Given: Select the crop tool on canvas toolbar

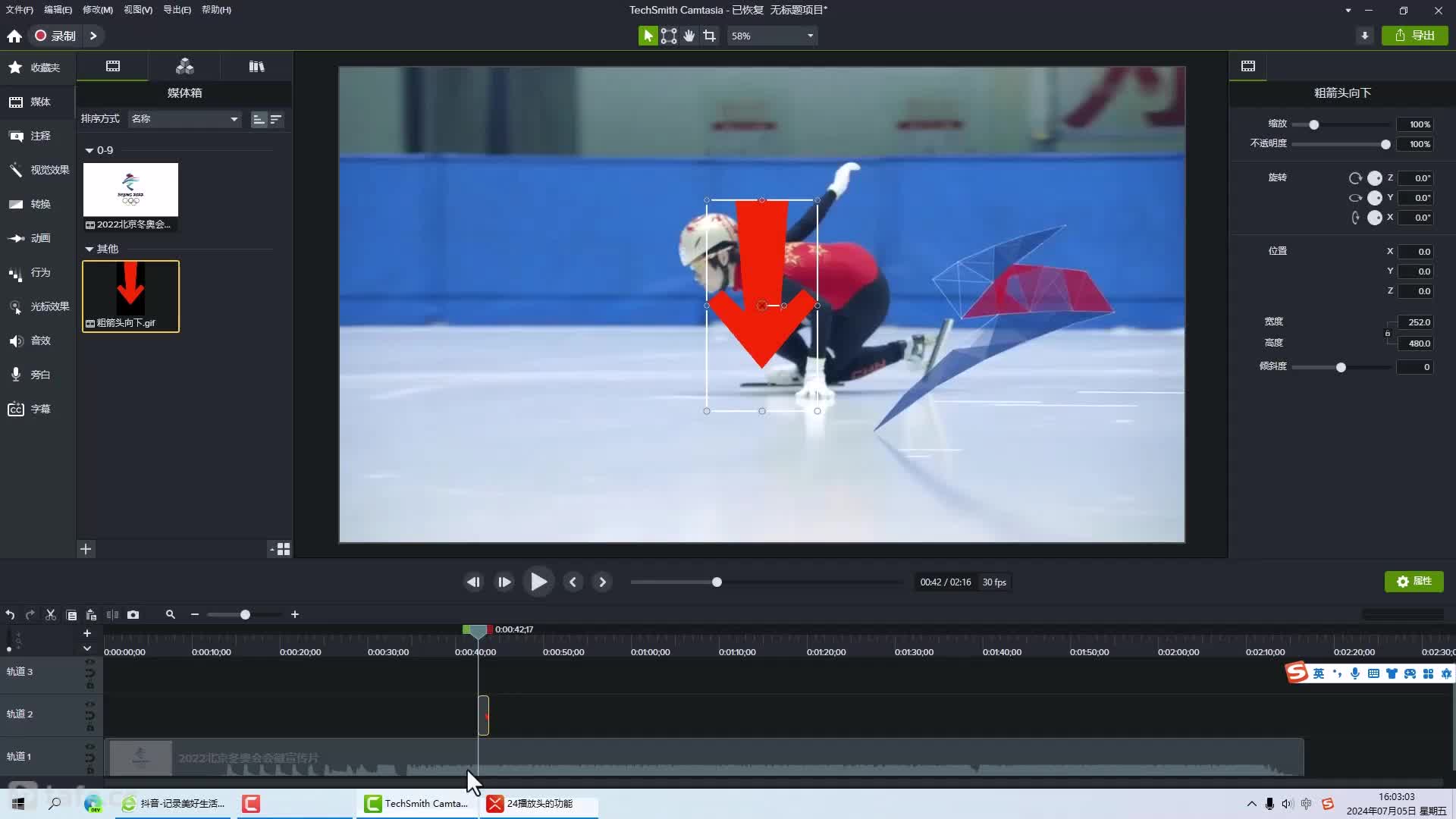Looking at the screenshot, I should tap(709, 36).
